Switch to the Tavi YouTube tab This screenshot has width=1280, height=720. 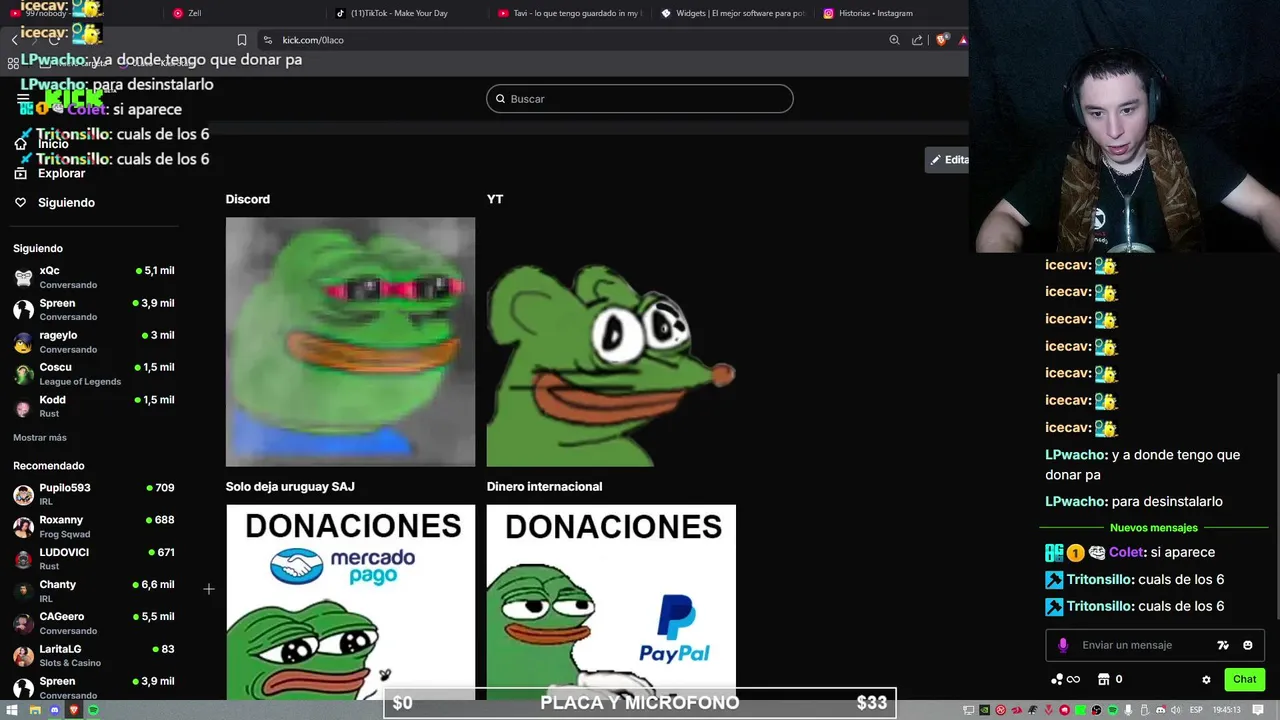pos(568,13)
